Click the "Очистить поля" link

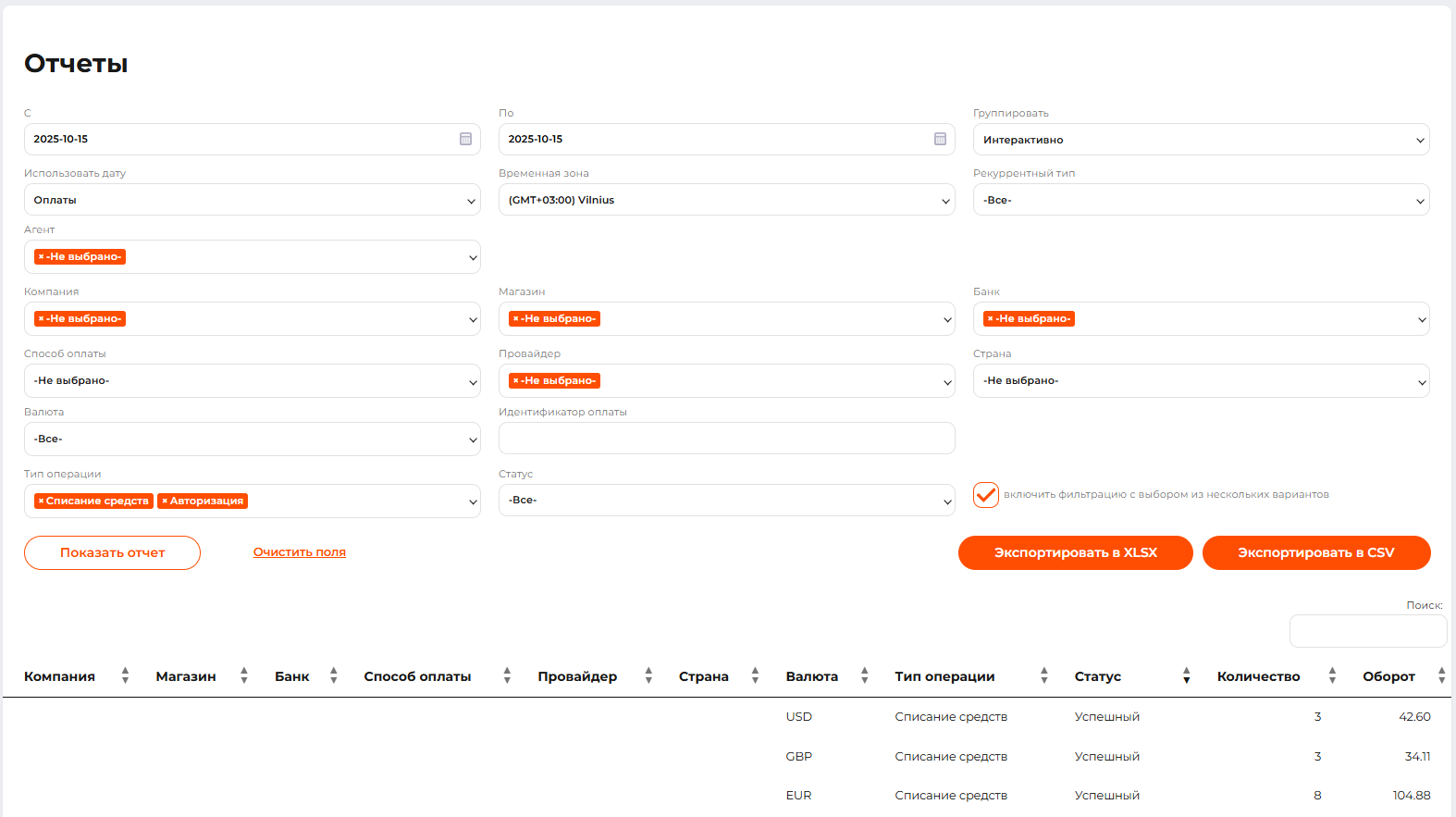pyautogui.click(x=299, y=552)
